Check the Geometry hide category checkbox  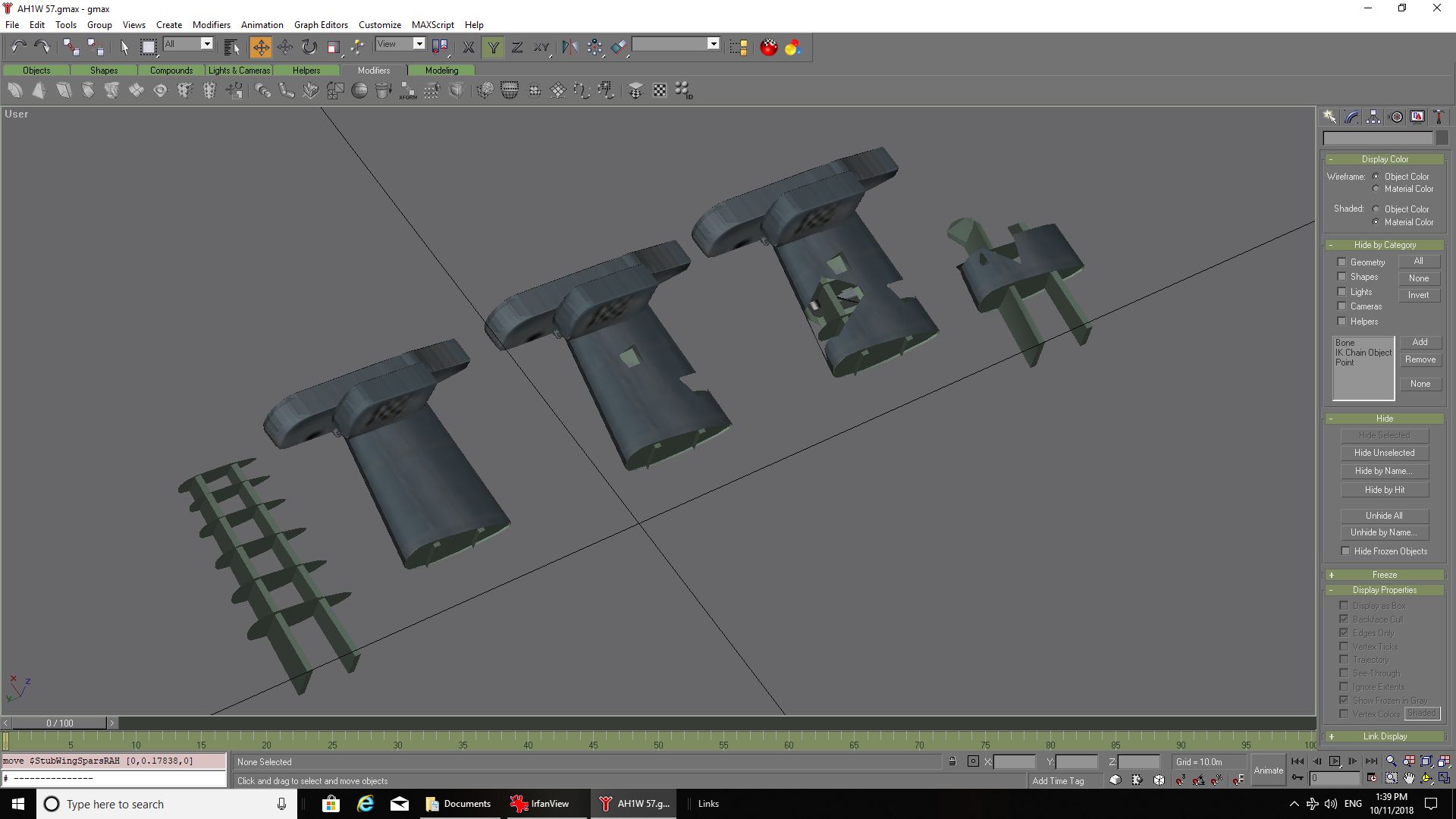click(1341, 262)
